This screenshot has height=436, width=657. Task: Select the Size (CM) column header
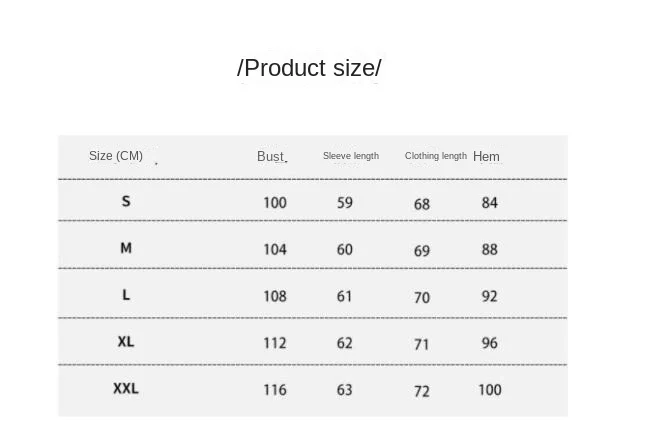[116, 156]
